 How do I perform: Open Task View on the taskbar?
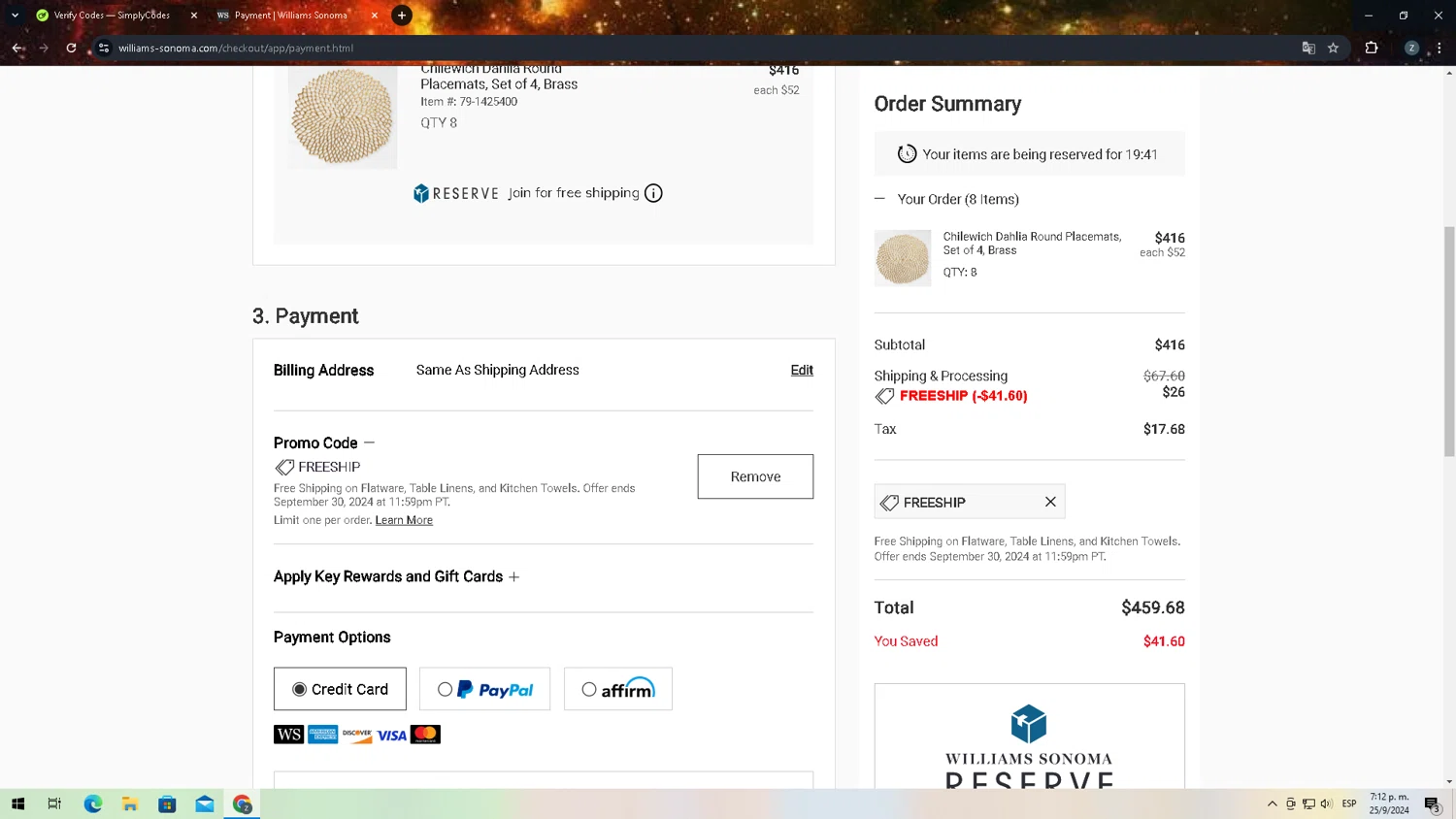[x=54, y=803]
